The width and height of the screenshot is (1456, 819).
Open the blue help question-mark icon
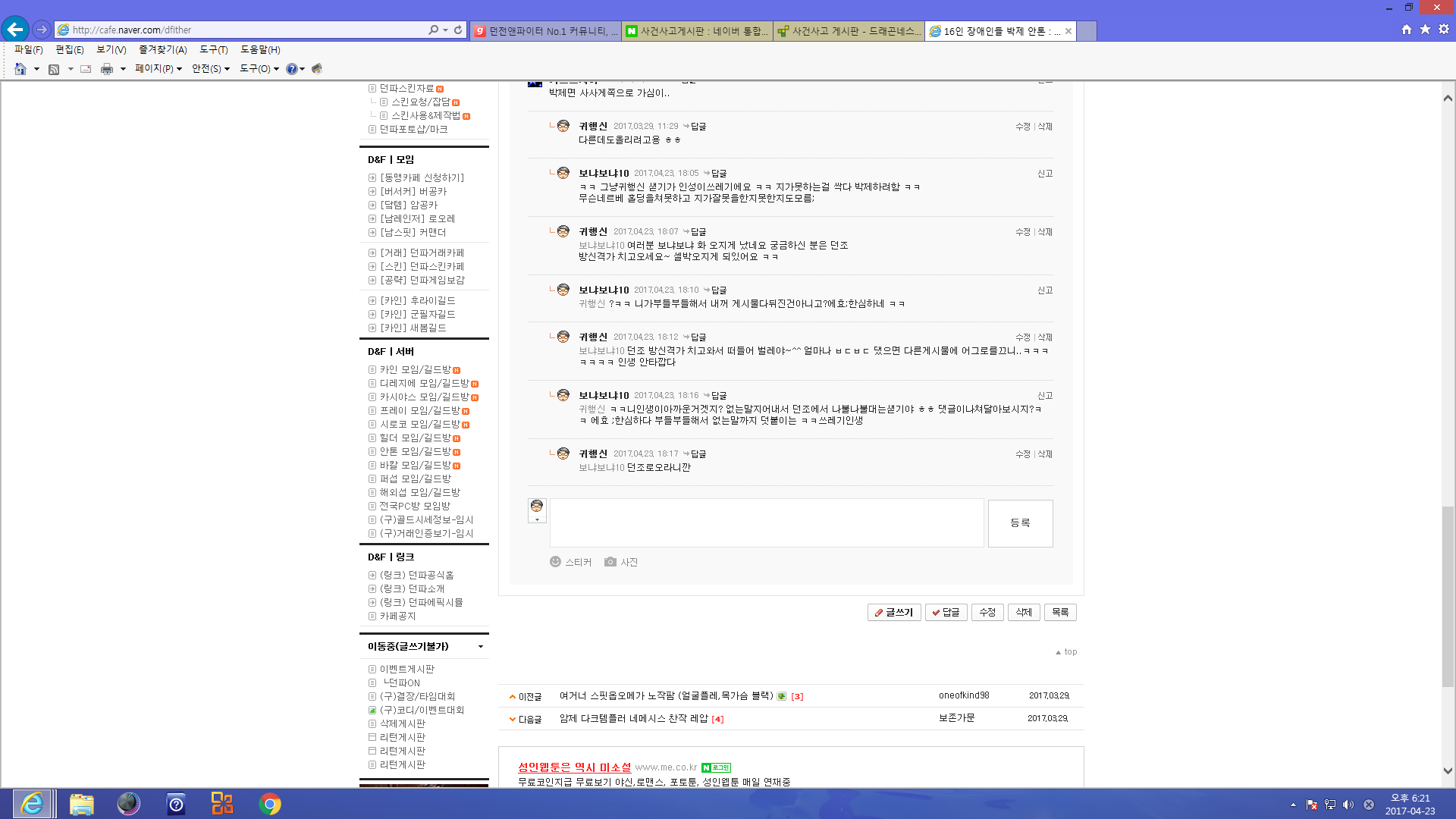pos(291,69)
